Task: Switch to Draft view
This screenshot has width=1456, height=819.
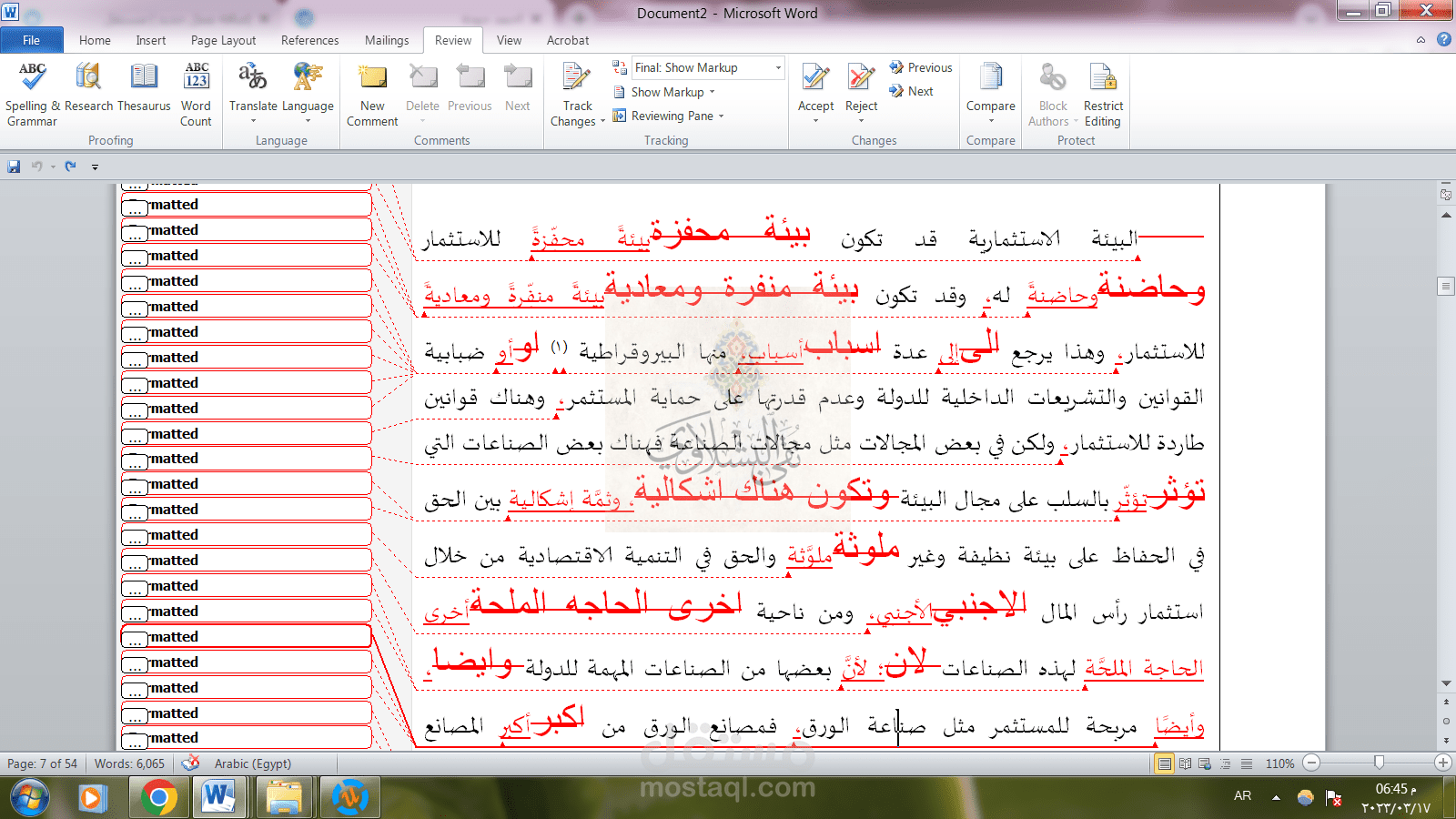Action: click(1246, 763)
